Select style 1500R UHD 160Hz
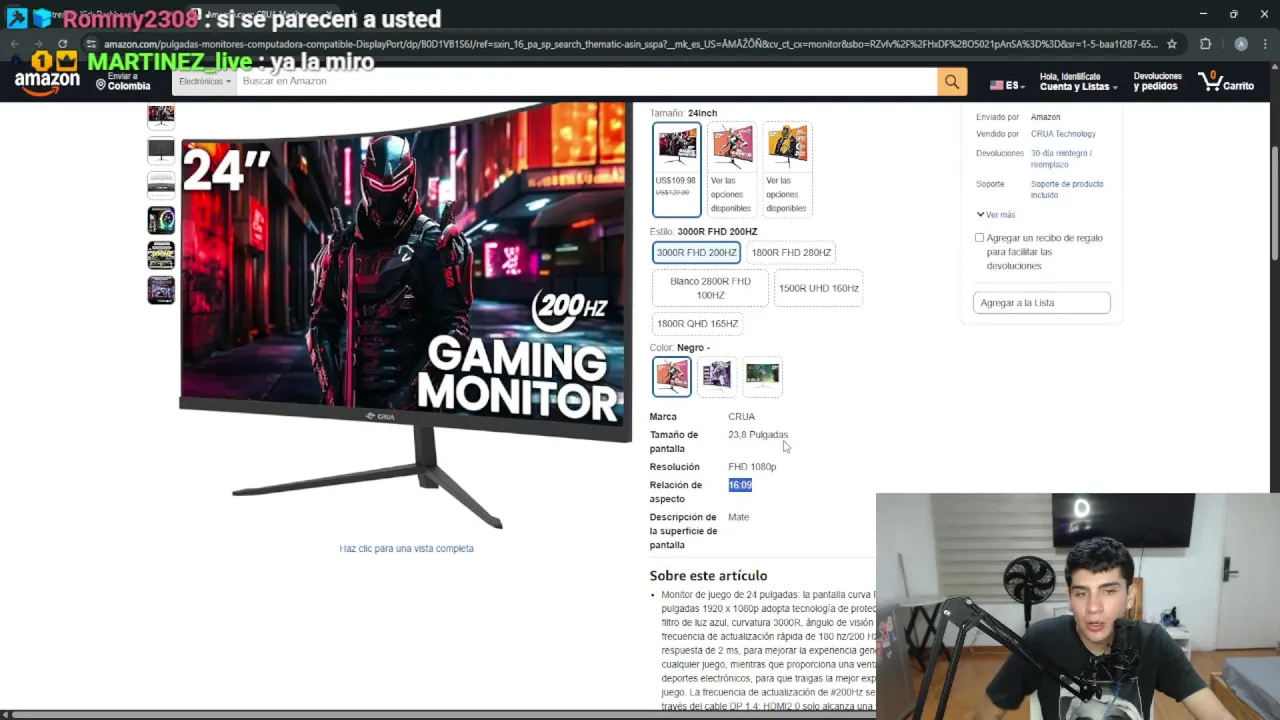The image size is (1280, 720). point(818,288)
